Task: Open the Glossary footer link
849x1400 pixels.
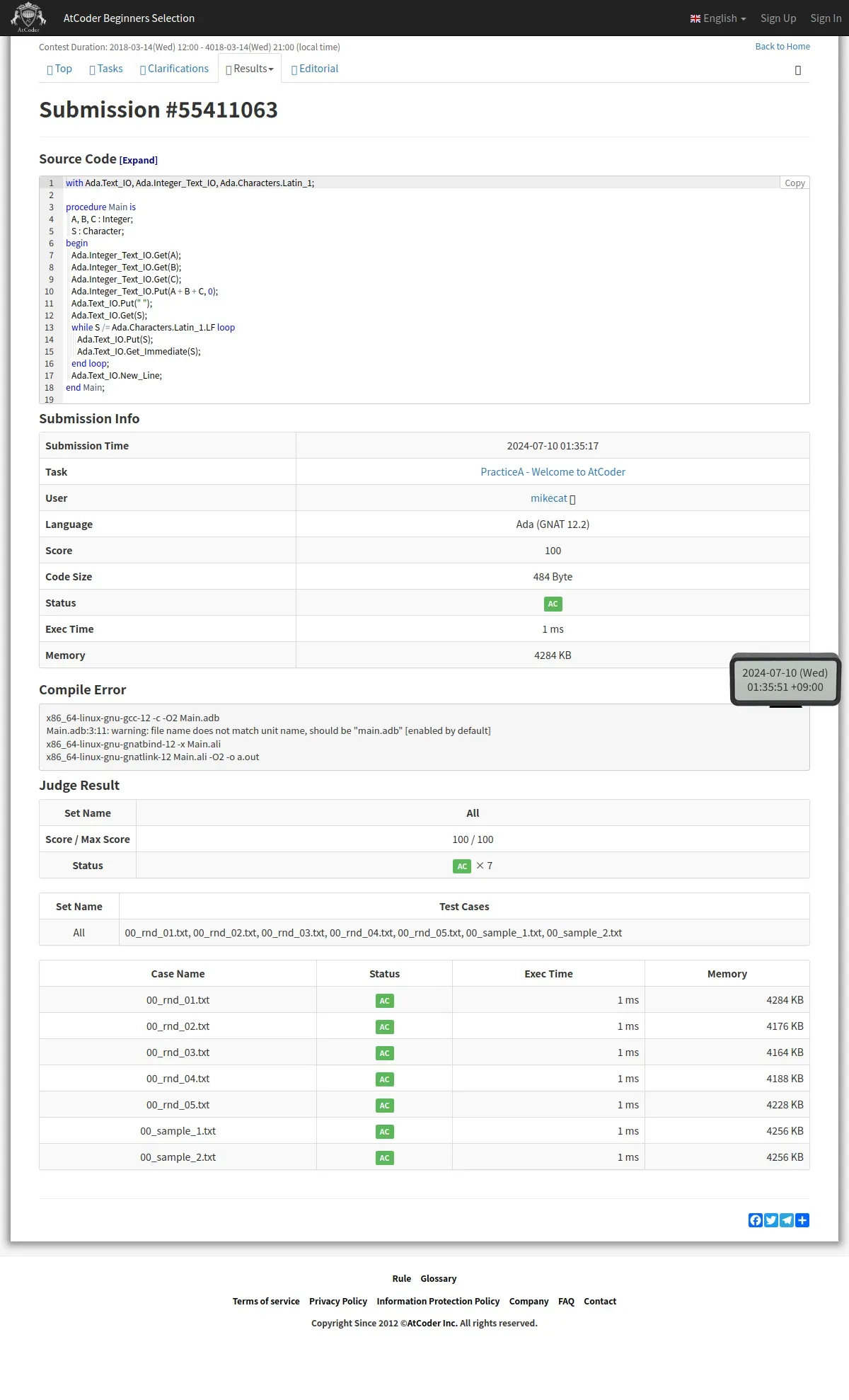Action: coord(439,1279)
